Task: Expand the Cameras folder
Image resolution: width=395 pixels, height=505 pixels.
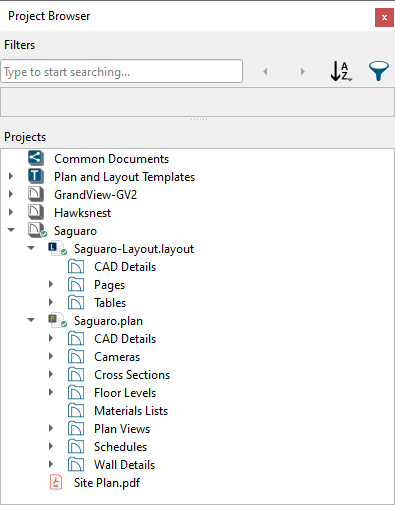Action: [x=51, y=356]
